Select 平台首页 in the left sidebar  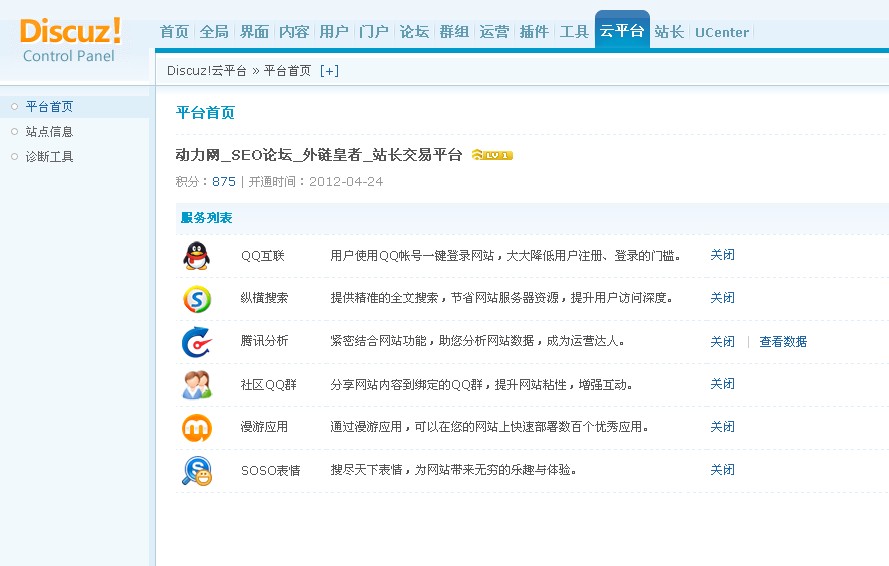tap(49, 107)
